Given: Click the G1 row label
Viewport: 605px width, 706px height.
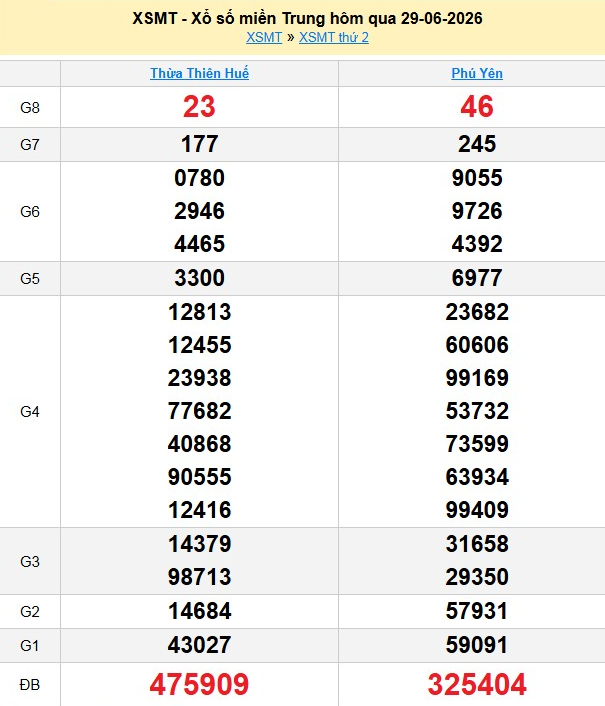Looking at the screenshot, I should [30, 646].
